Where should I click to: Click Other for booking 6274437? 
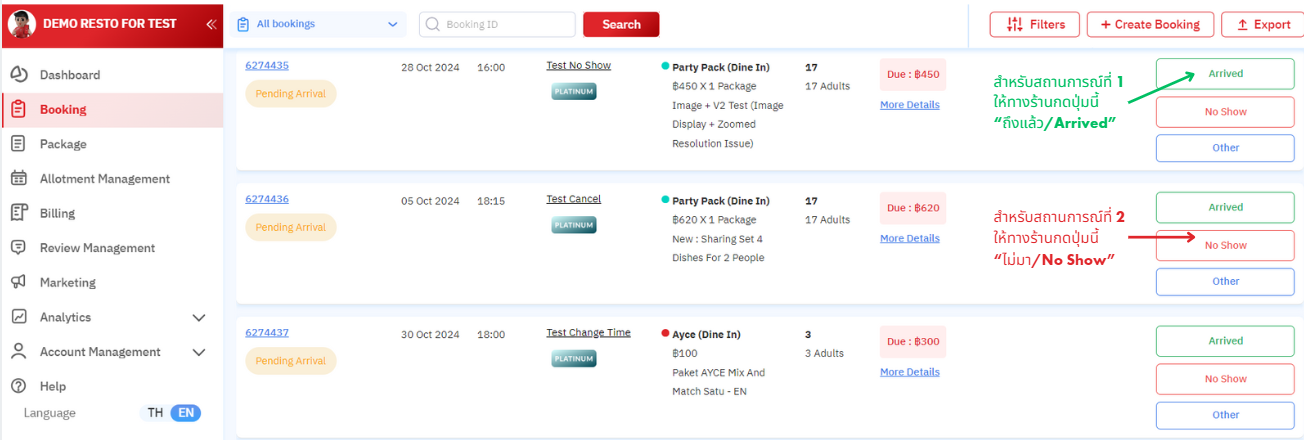(1225, 415)
